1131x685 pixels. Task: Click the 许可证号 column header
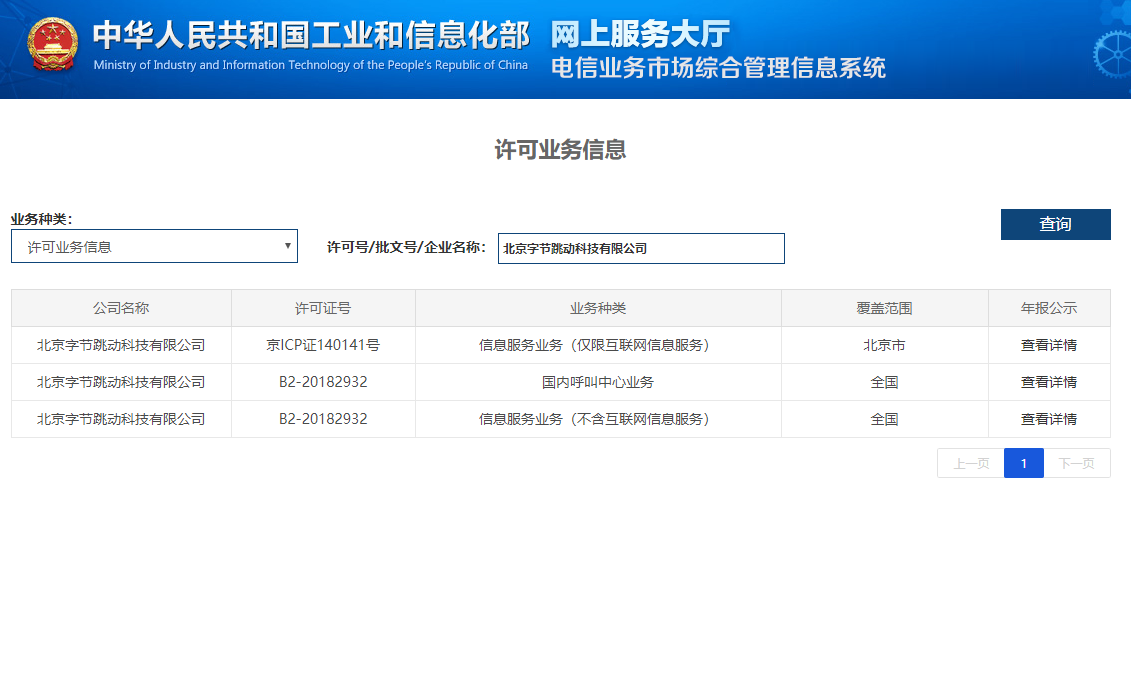[x=323, y=308]
